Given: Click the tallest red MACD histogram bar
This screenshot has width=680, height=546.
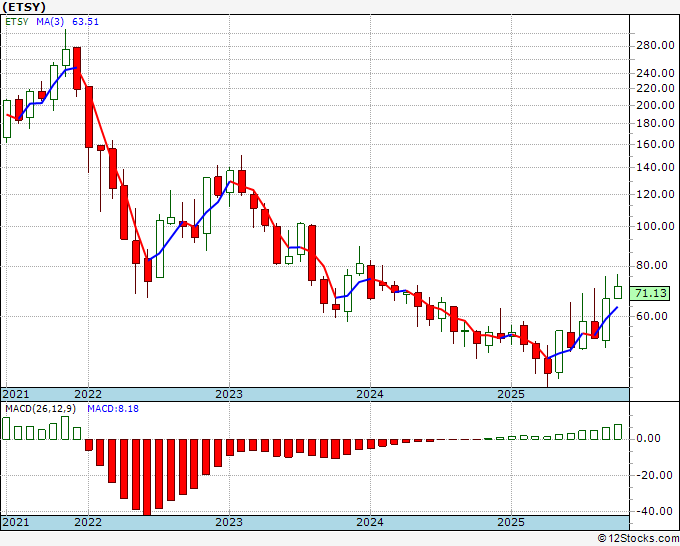Looking at the screenshot, I should pyautogui.click(x=147, y=477).
